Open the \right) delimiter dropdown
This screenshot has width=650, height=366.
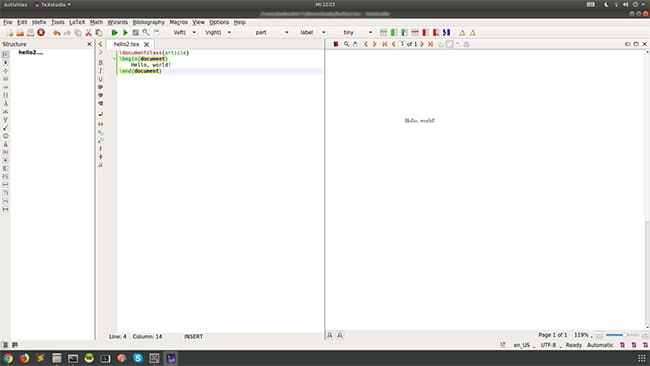tap(229, 33)
